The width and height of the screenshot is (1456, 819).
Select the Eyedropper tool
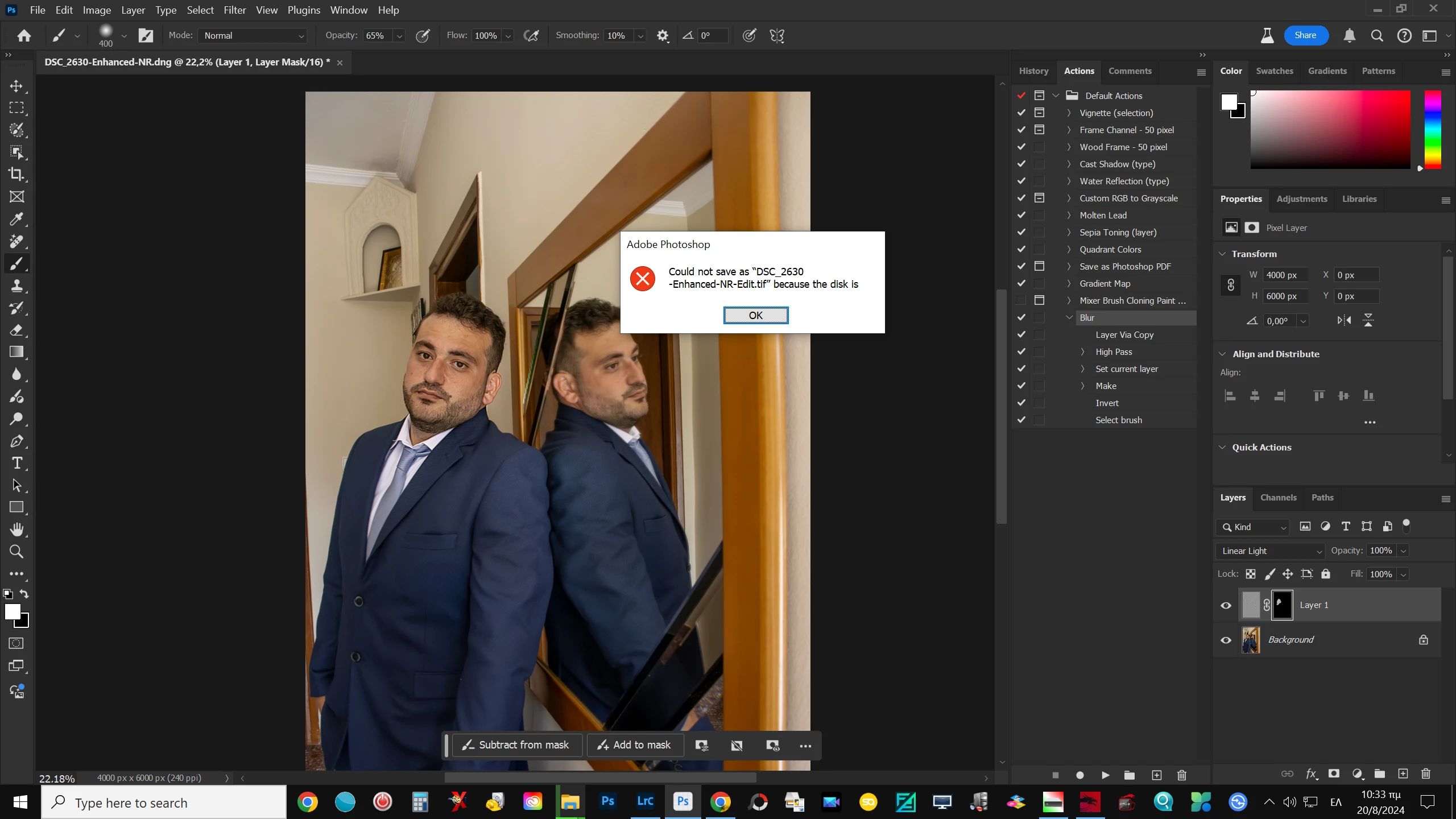[x=16, y=219]
